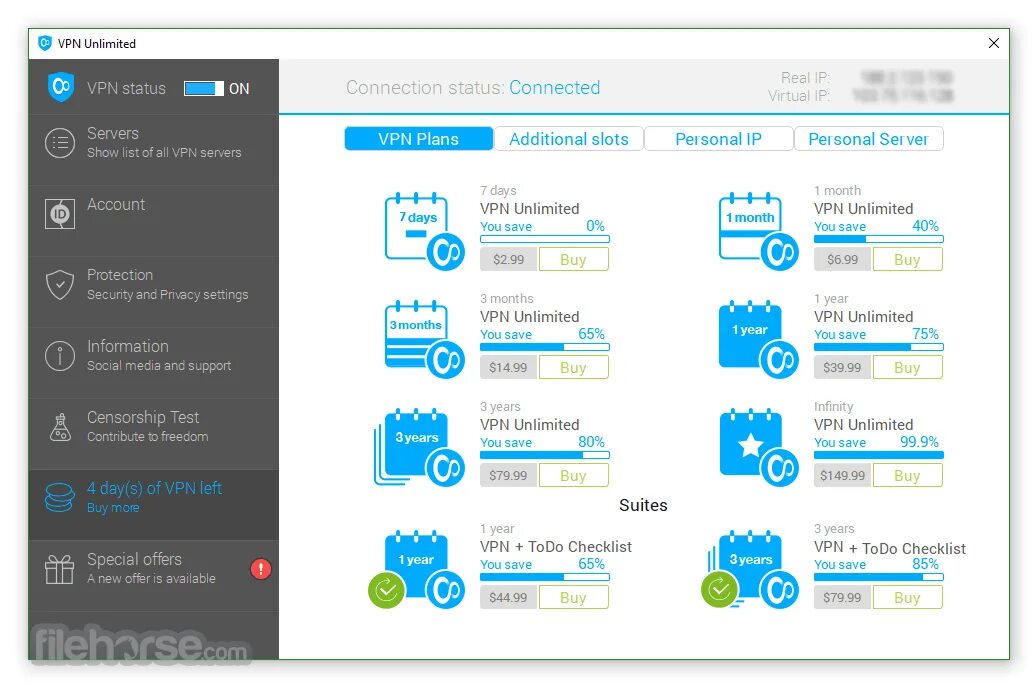Click the 3 months 65% savings bar

544,347
